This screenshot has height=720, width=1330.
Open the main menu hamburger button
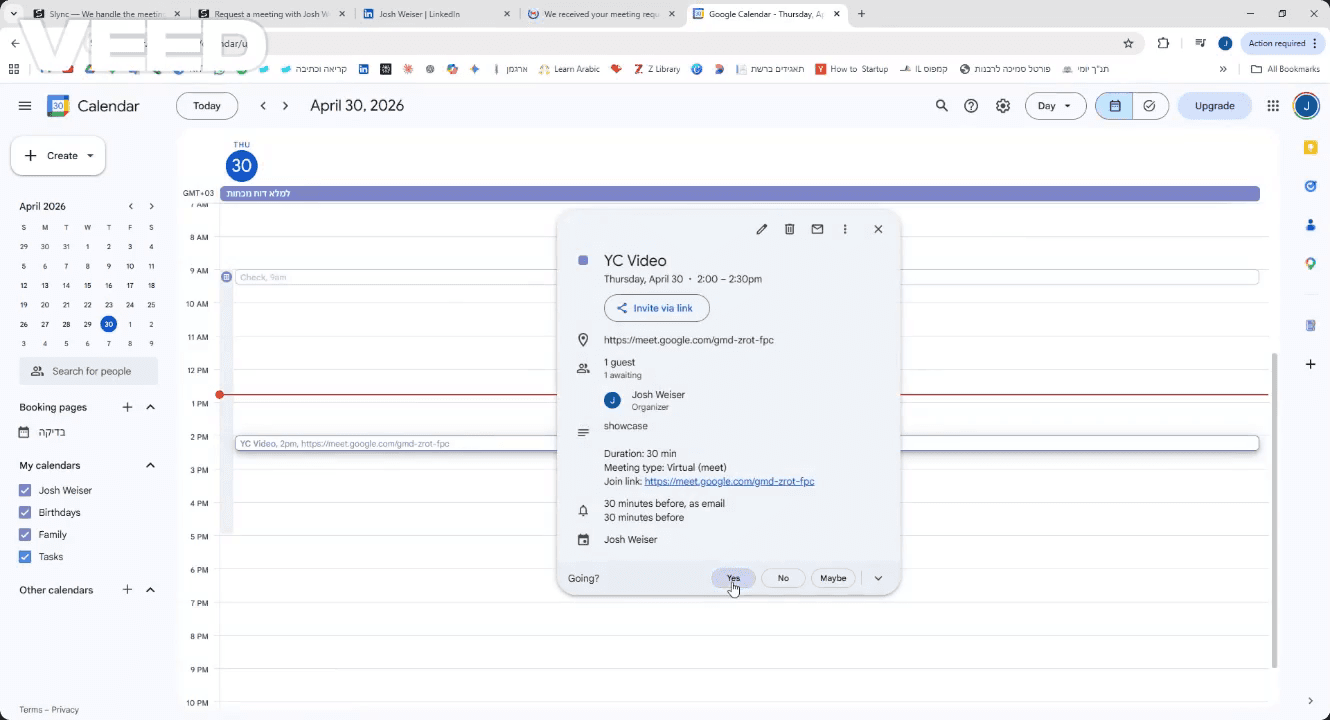(x=25, y=106)
